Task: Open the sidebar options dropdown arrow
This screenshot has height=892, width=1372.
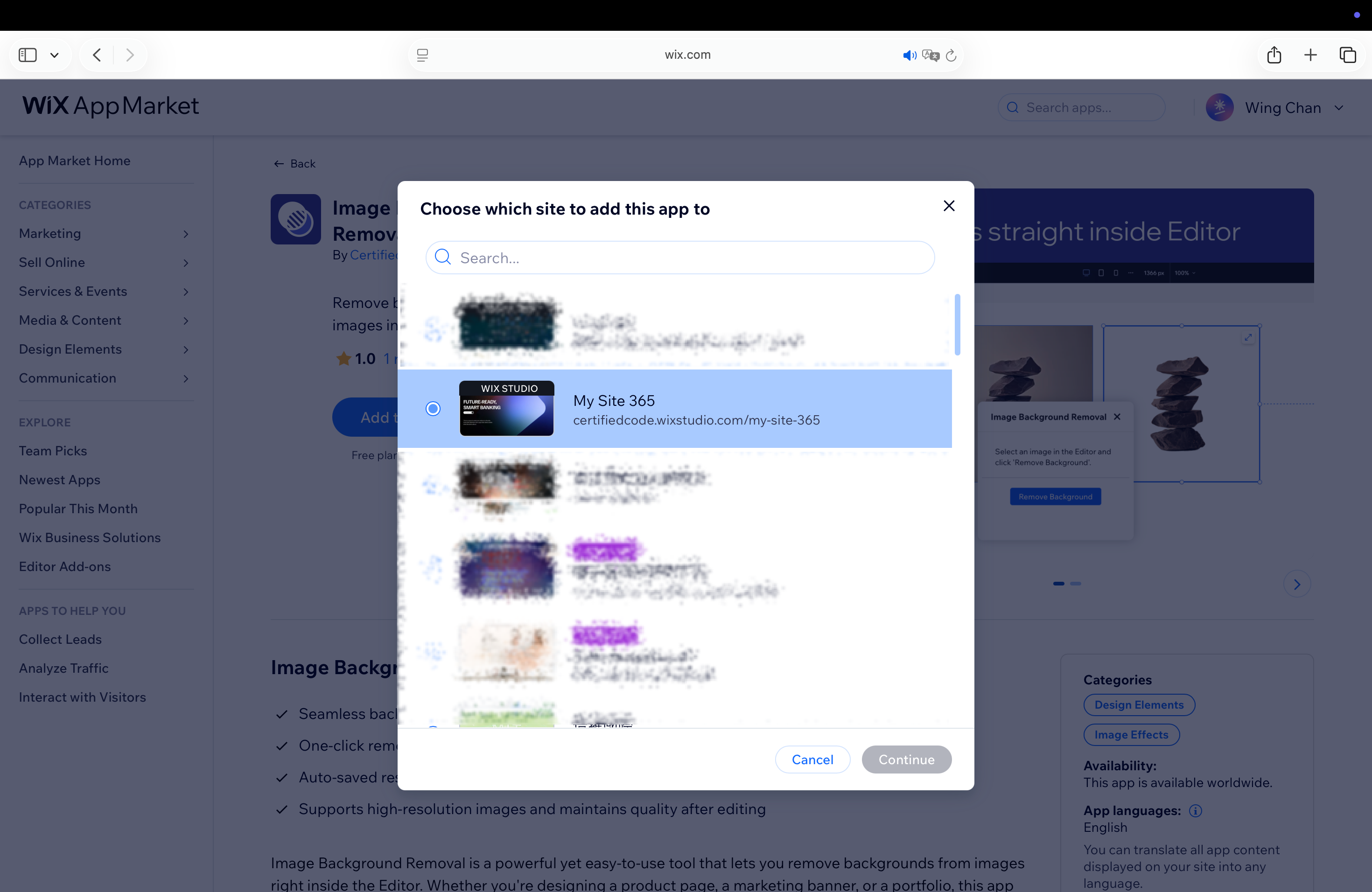Action: 55,56
